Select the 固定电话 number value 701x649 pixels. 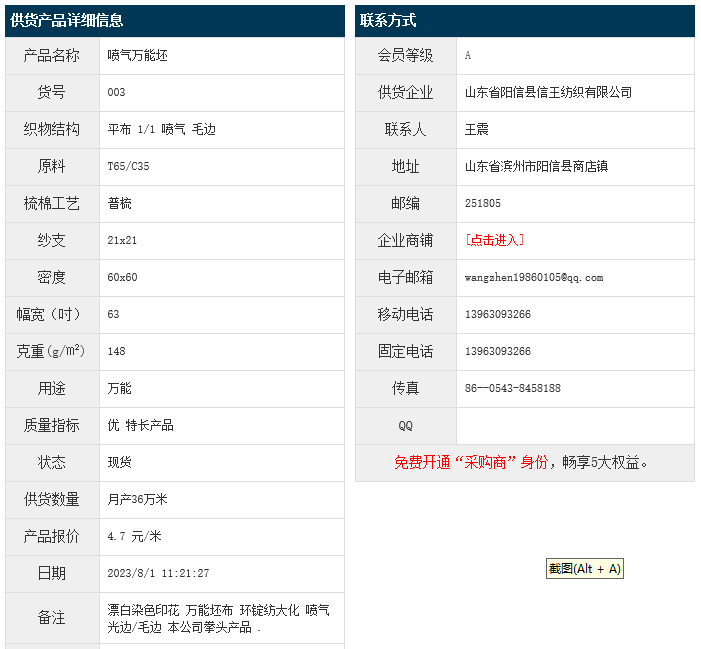tap(498, 351)
